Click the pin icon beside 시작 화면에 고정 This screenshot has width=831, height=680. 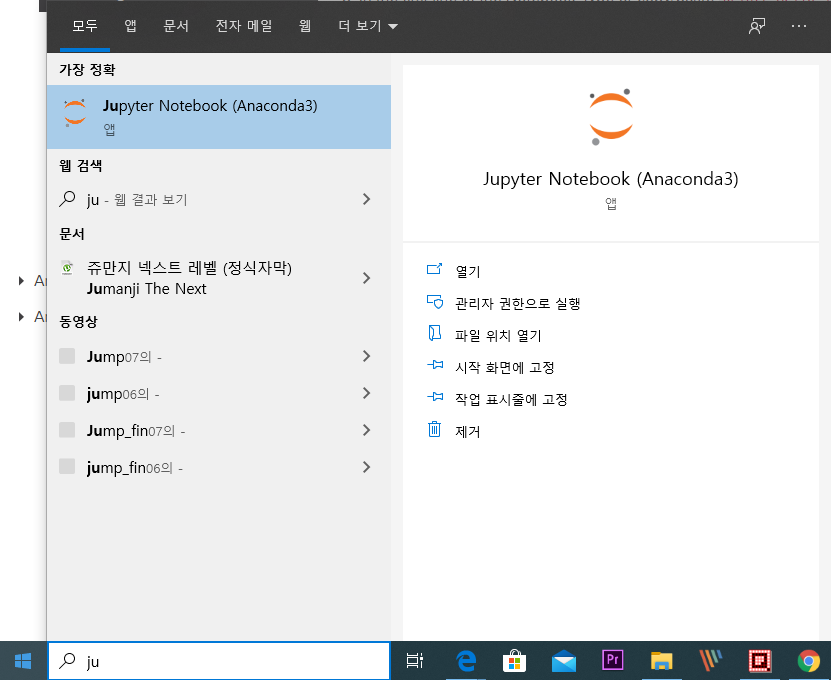(x=435, y=365)
